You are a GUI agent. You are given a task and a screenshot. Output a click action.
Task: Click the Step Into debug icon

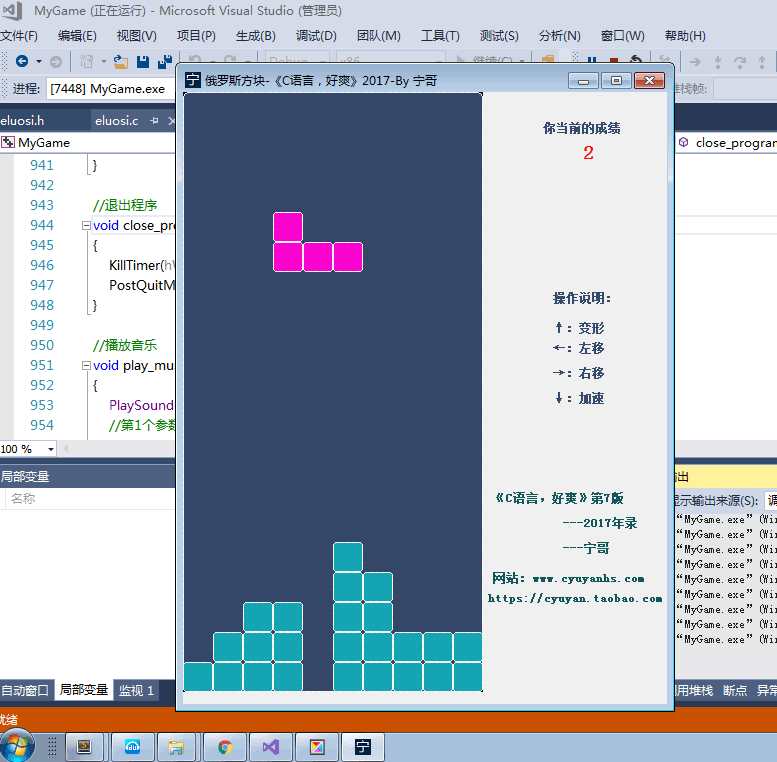(718, 62)
